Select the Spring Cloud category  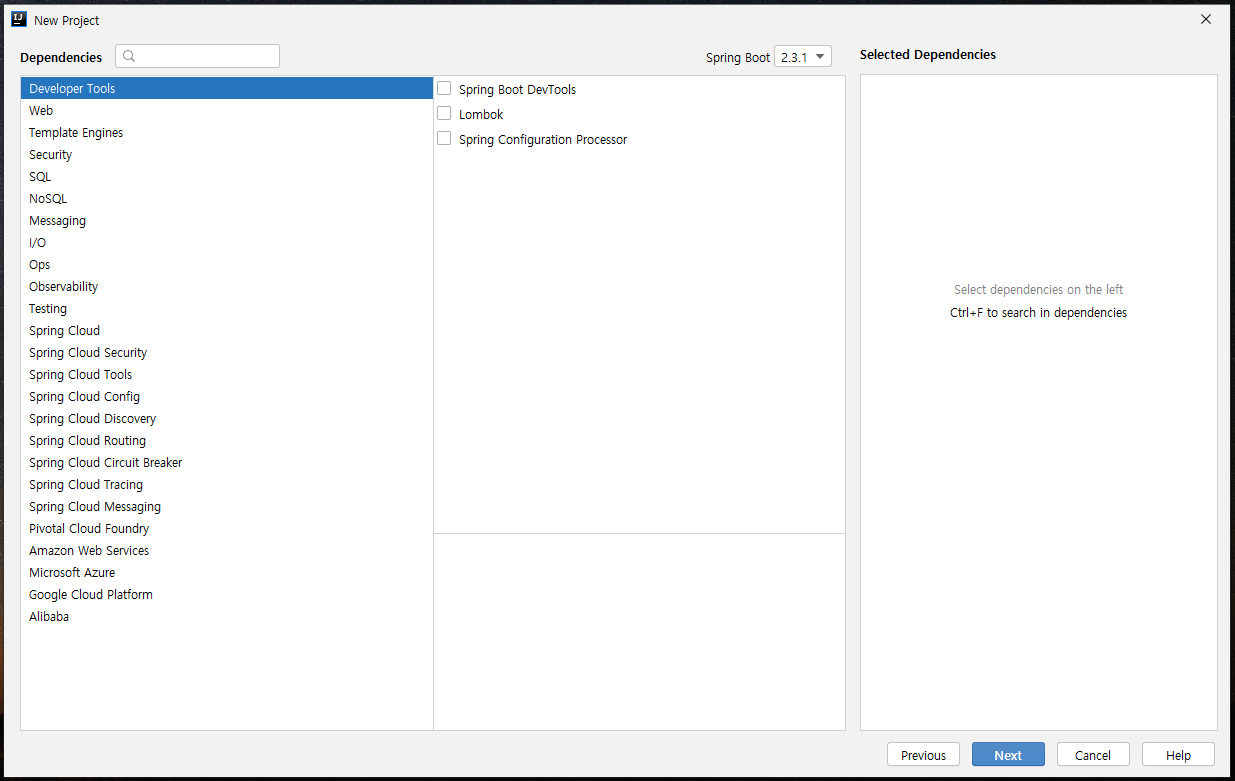[227, 330]
